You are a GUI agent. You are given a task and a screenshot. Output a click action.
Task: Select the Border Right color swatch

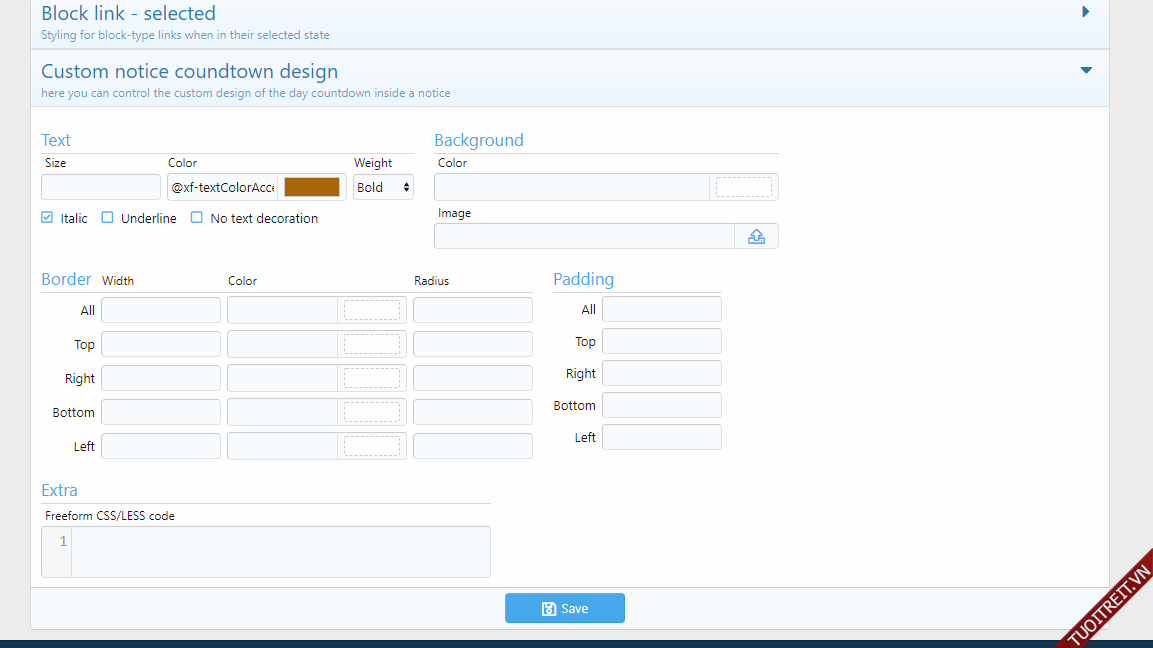click(371, 378)
